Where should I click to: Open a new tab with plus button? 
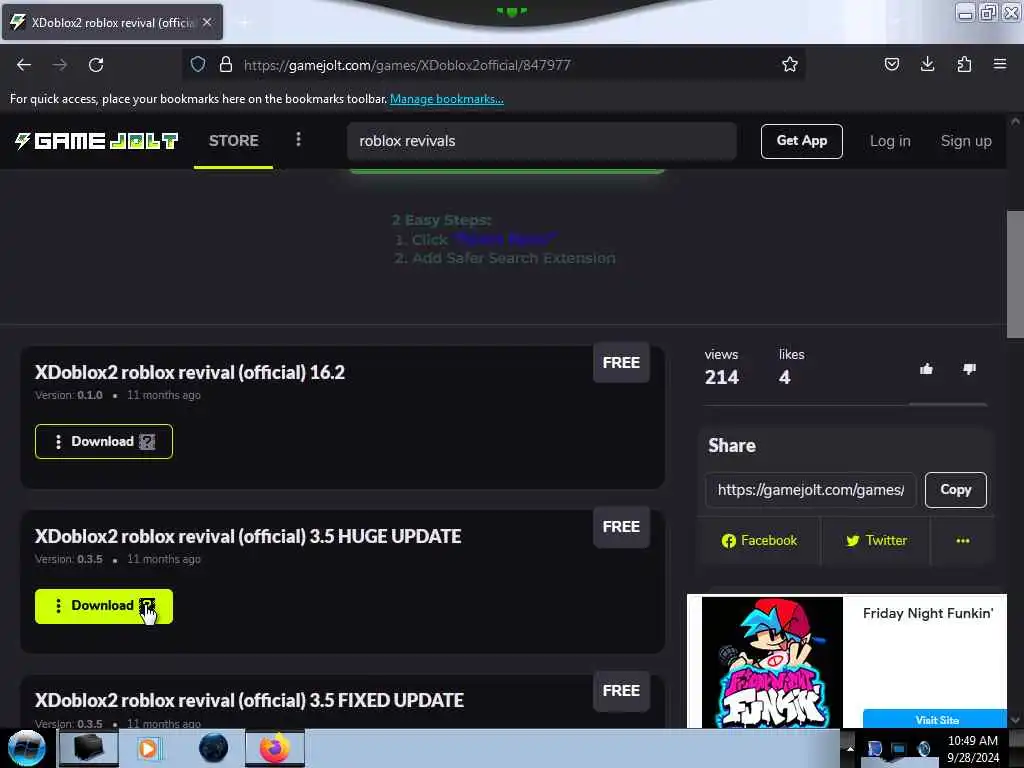pyautogui.click(x=244, y=22)
